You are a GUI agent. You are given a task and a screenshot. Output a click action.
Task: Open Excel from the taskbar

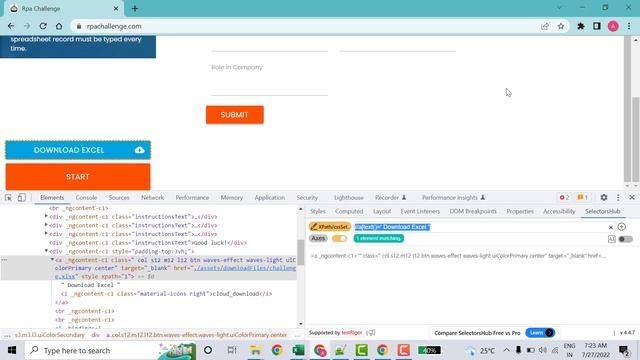(x=298, y=350)
